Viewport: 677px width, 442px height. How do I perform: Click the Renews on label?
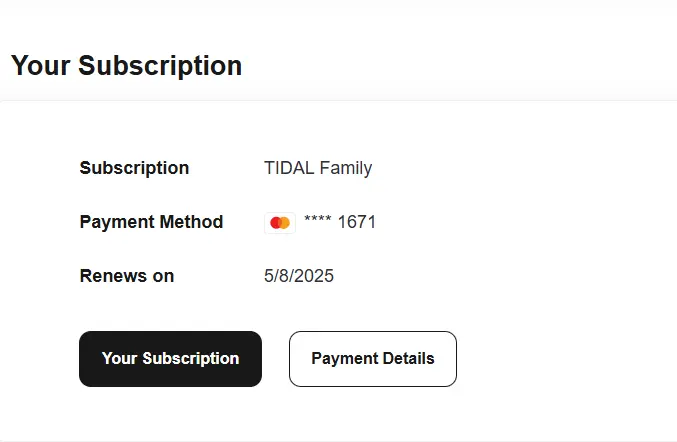[127, 276]
